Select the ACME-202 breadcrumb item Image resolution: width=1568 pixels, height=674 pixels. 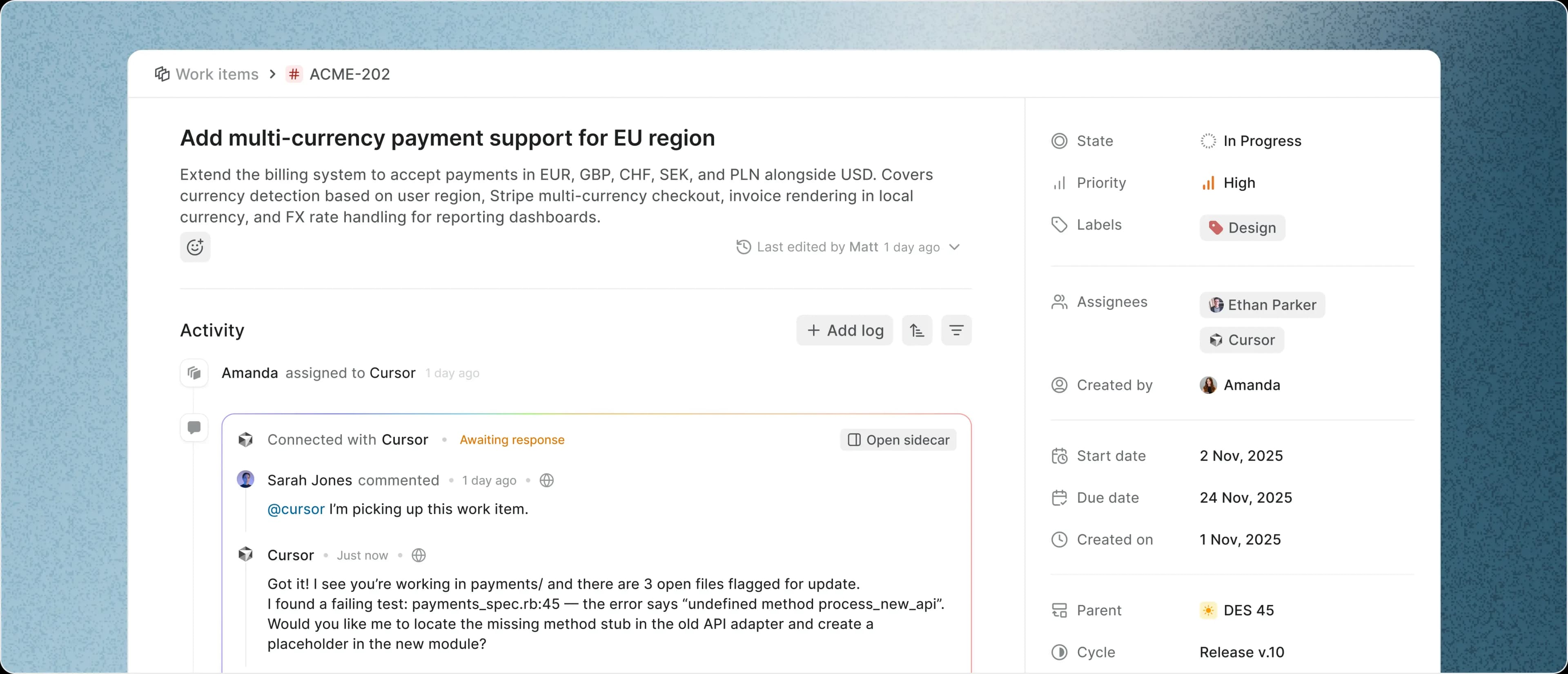350,74
